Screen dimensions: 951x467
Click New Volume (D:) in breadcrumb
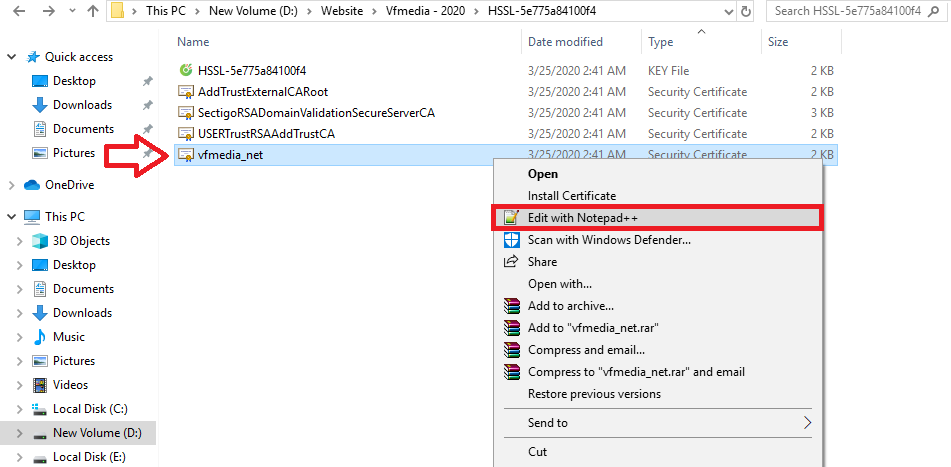pos(253,11)
